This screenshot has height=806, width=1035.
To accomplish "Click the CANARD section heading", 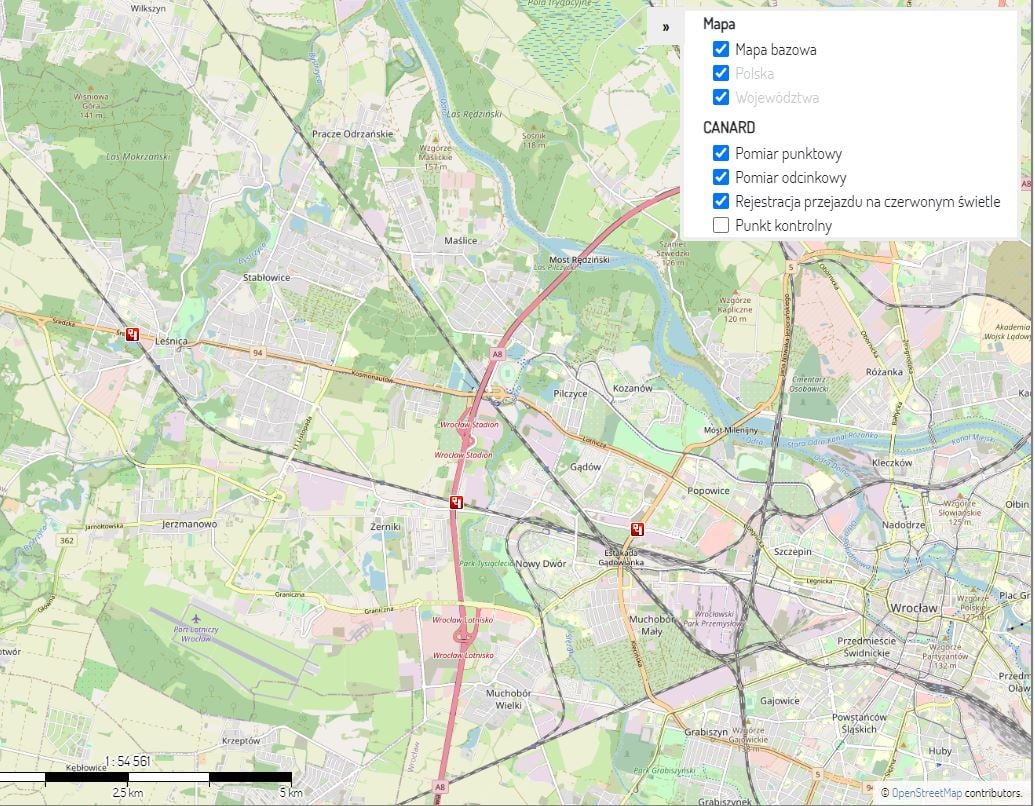I will (729, 127).
